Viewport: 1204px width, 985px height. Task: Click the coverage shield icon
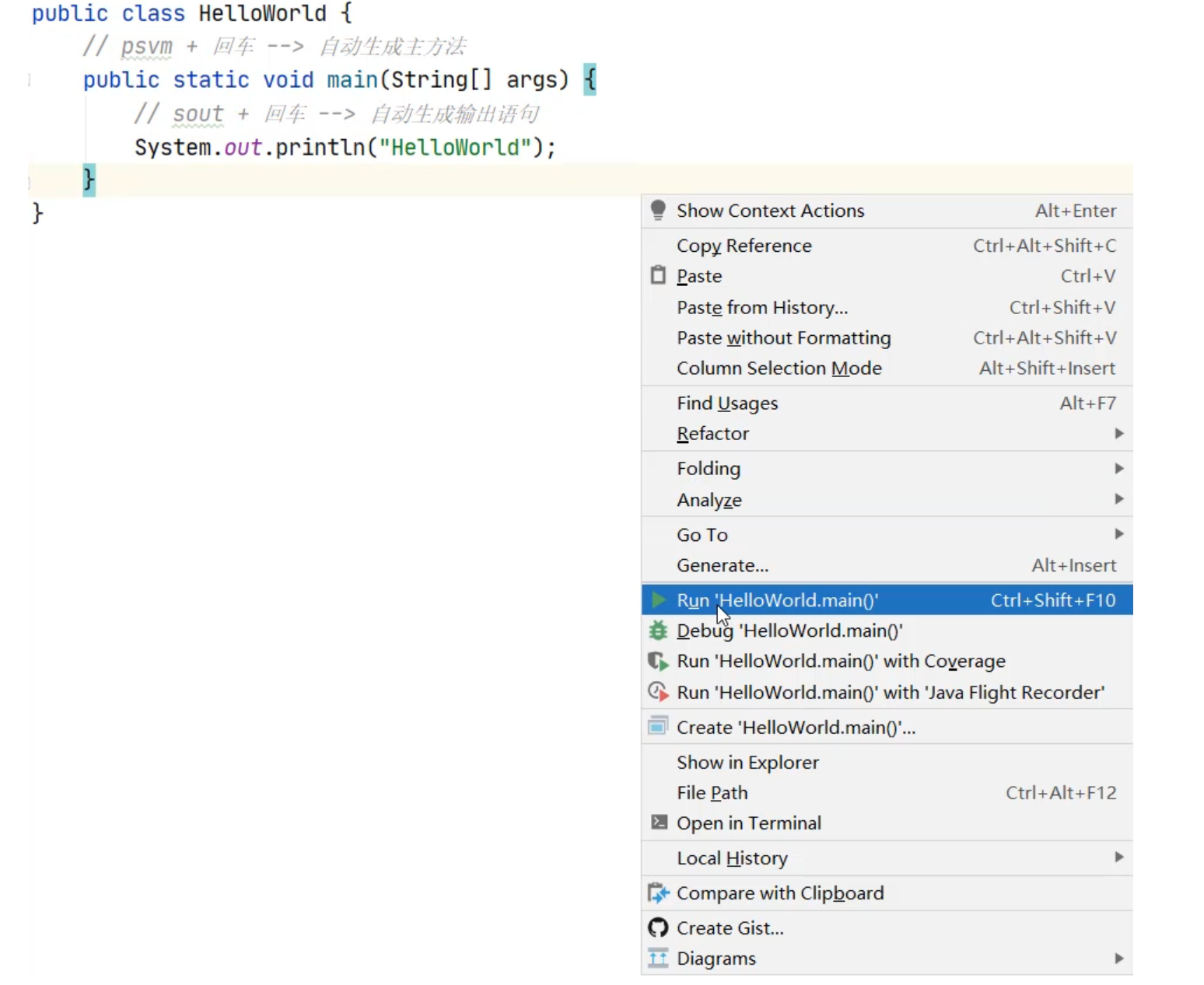(658, 661)
